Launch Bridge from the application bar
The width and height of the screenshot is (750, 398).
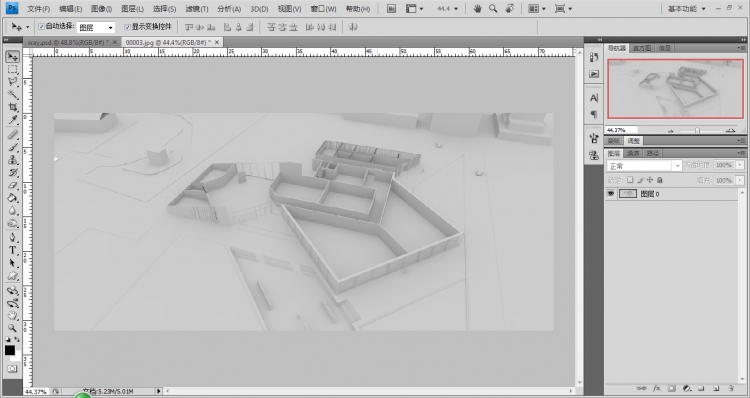[x=391, y=9]
